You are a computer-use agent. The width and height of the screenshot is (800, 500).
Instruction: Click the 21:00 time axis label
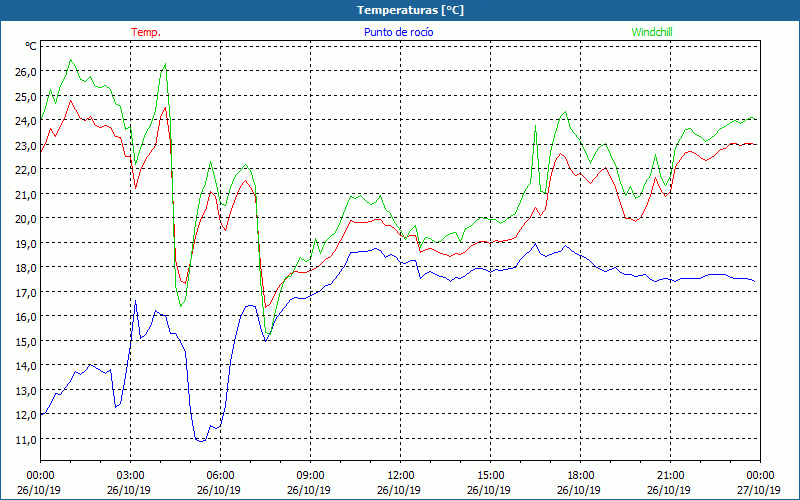click(x=670, y=476)
